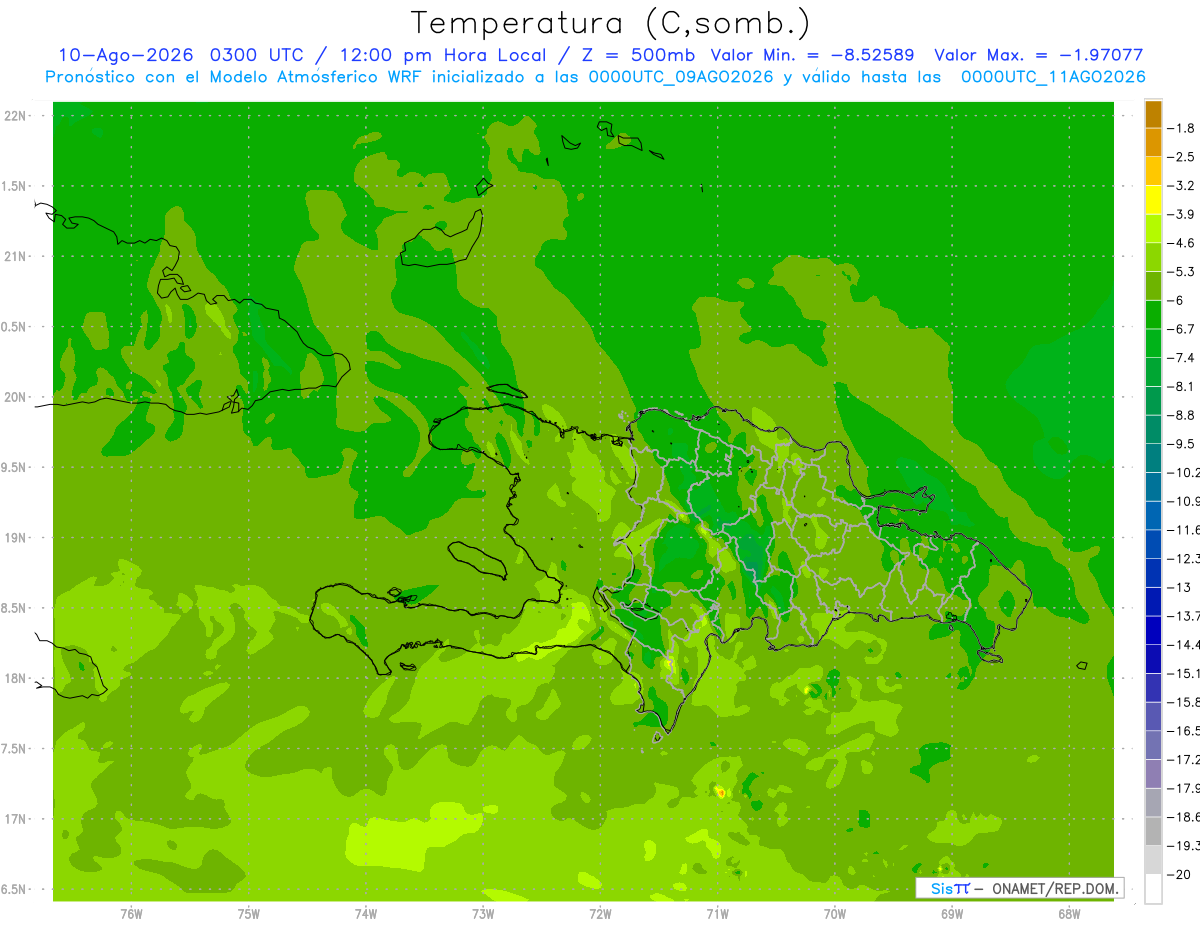The height and width of the screenshot is (927, 1200).
Task: Click the "-13" color scale label
Action: (x=1179, y=587)
